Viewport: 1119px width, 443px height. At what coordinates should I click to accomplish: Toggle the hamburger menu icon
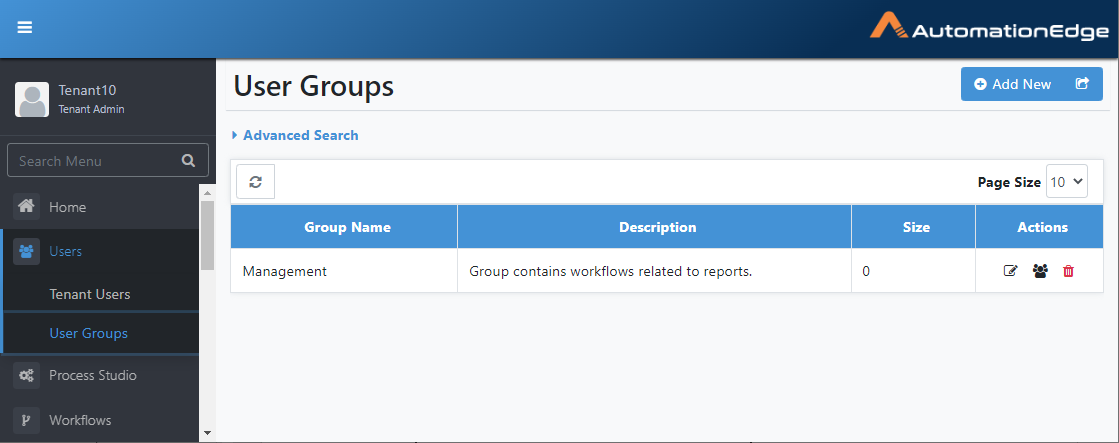pyautogui.click(x=25, y=27)
